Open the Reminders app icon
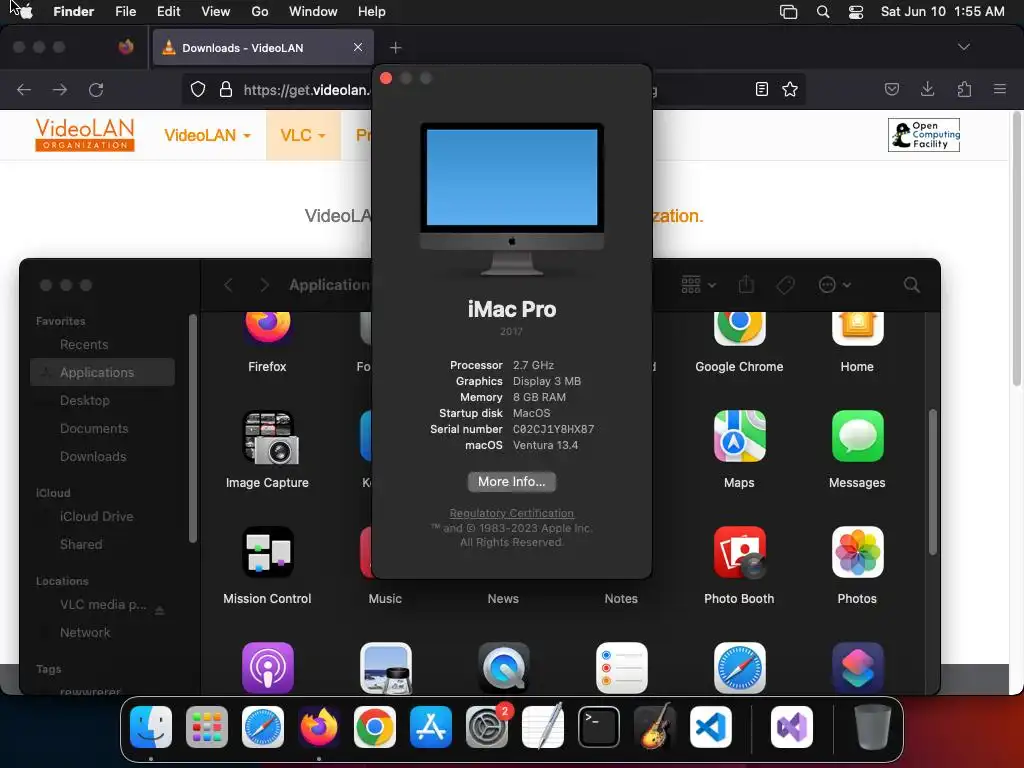Viewport: 1024px width, 768px height. (x=622, y=667)
